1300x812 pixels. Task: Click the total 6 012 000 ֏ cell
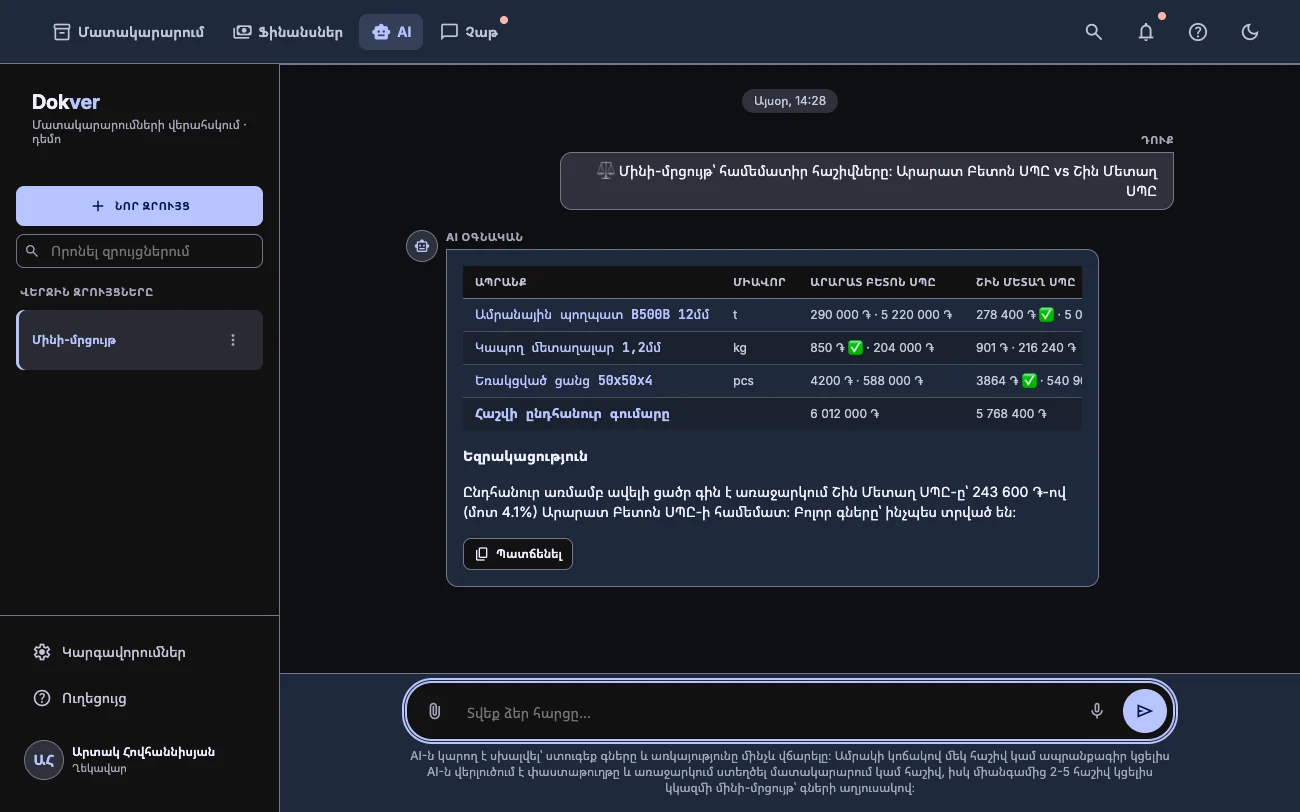[x=844, y=414]
